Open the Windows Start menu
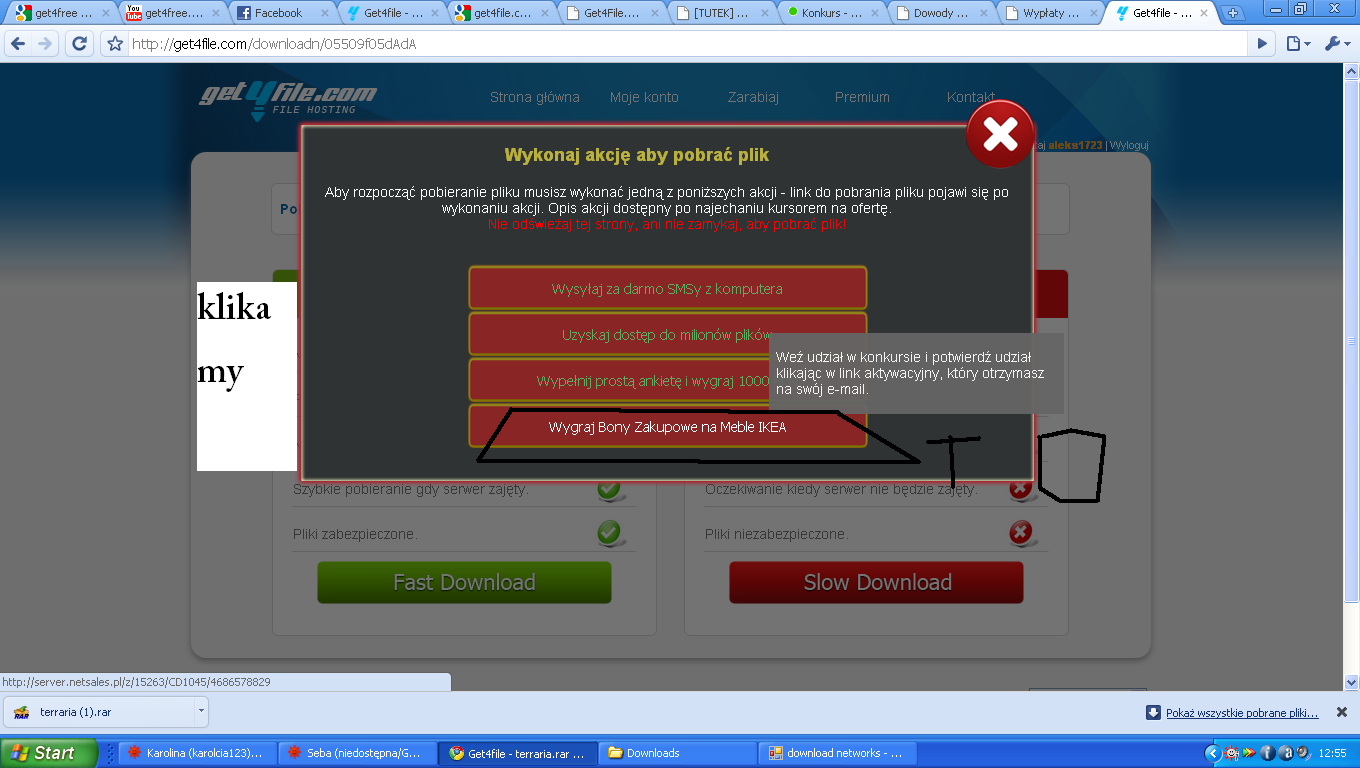Screen dimensions: 1360x768 [x=48, y=753]
